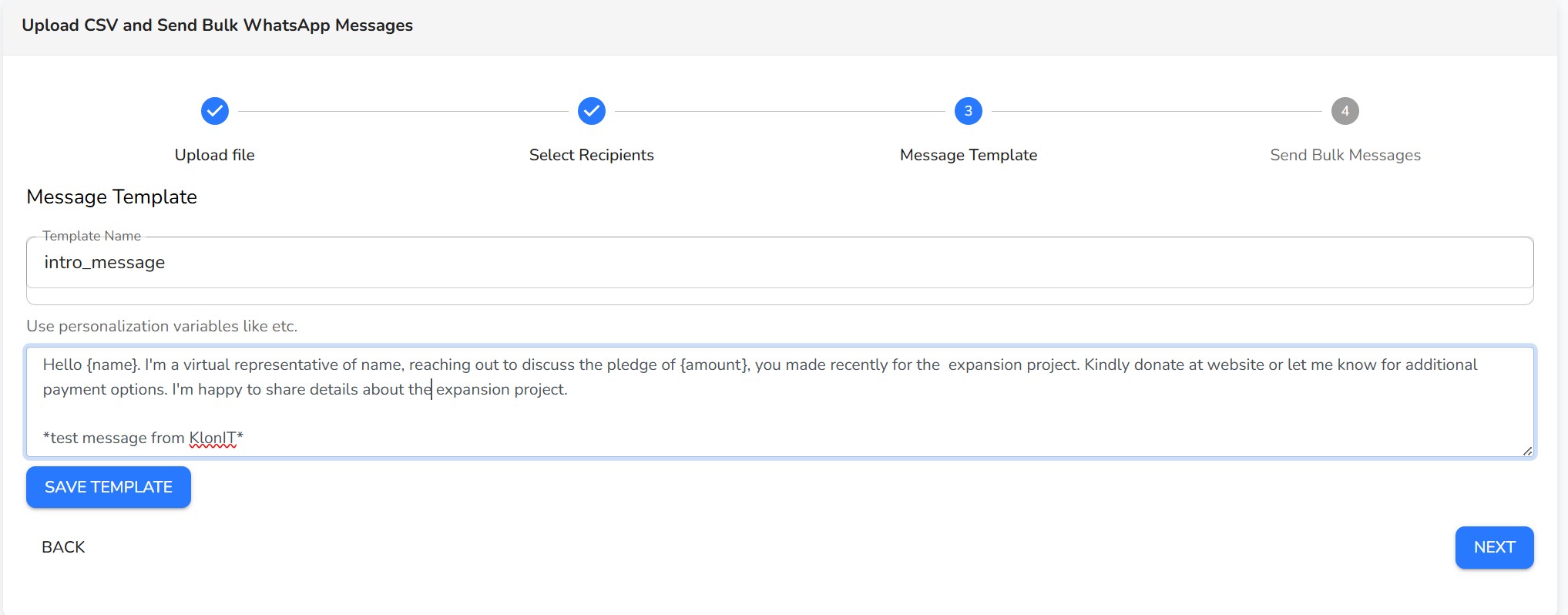Image resolution: width=1568 pixels, height=615 pixels.
Task: Click the Select Recipients step checkmark icon
Action: pyautogui.click(x=591, y=111)
